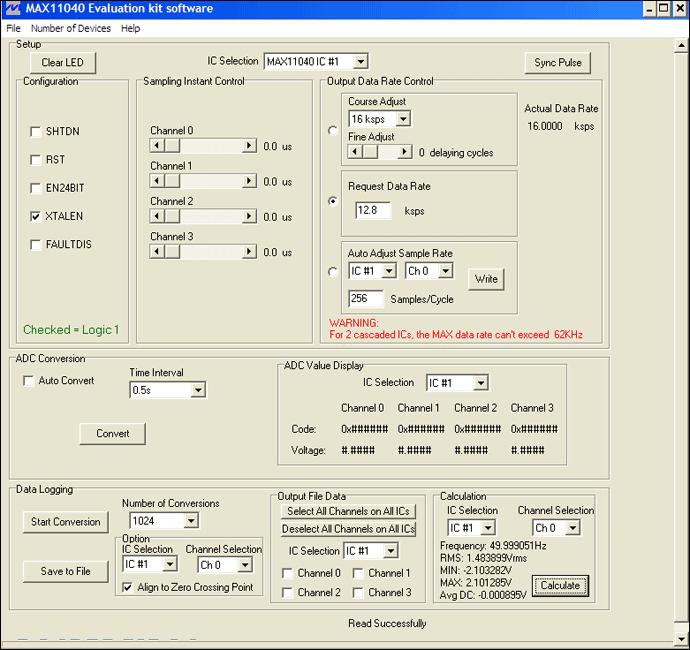This screenshot has width=690, height=650.
Task: Click the Request Data Rate input field
Action: pyautogui.click(x=373, y=211)
